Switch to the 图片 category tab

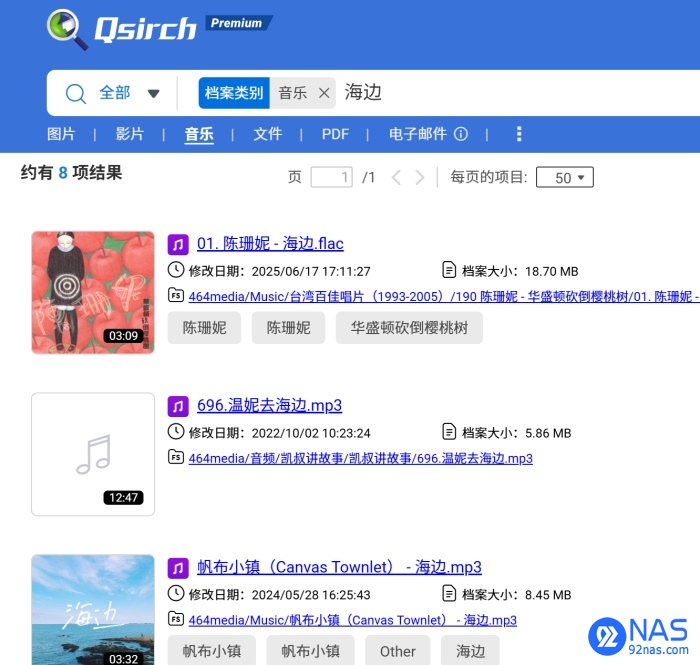click(61, 134)
